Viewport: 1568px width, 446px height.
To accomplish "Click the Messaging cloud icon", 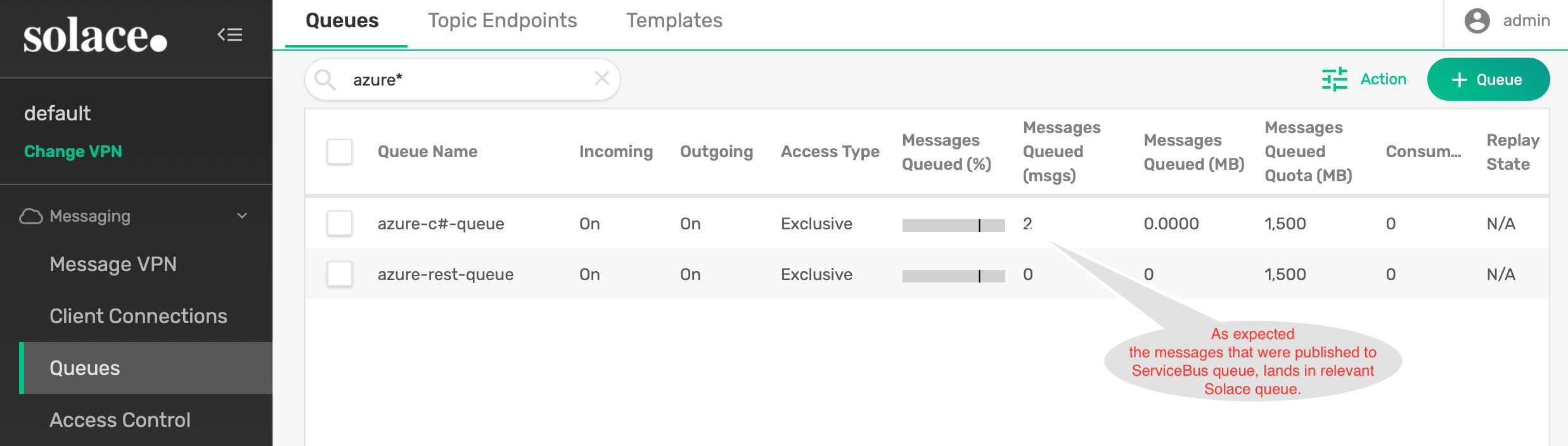I will coord(30,217).
